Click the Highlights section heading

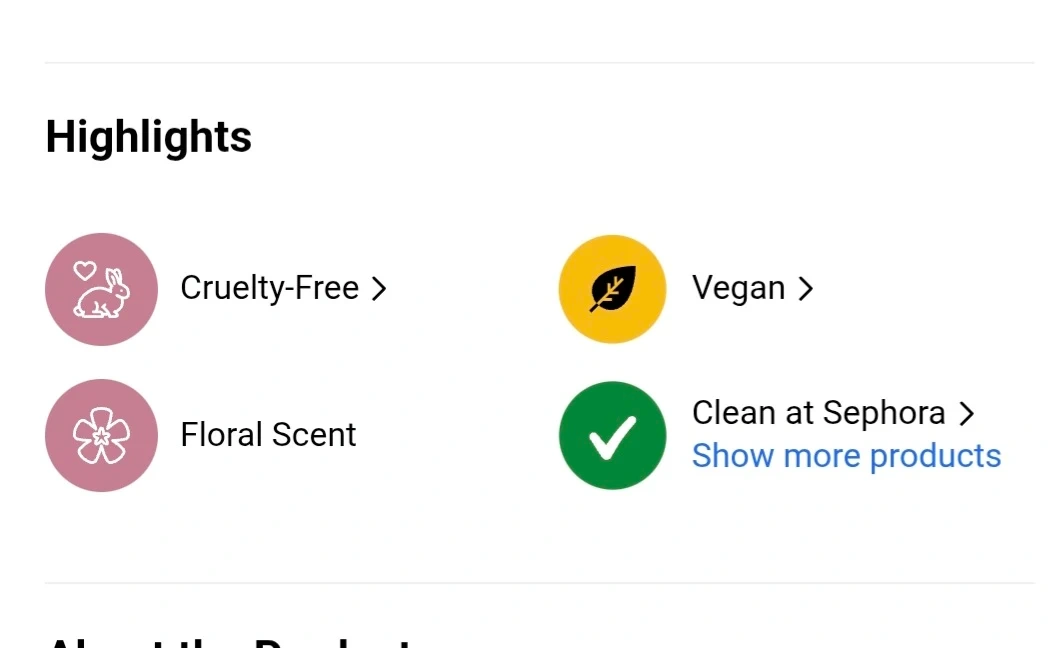tap(148, 137)
